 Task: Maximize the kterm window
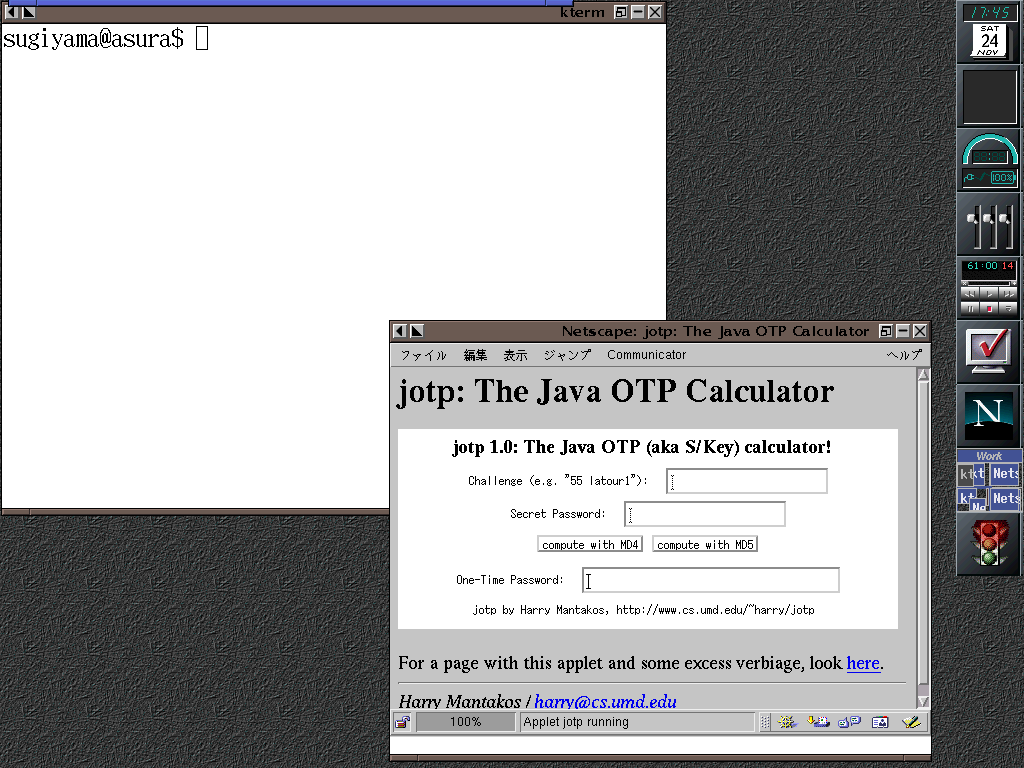tap(621, 12)
